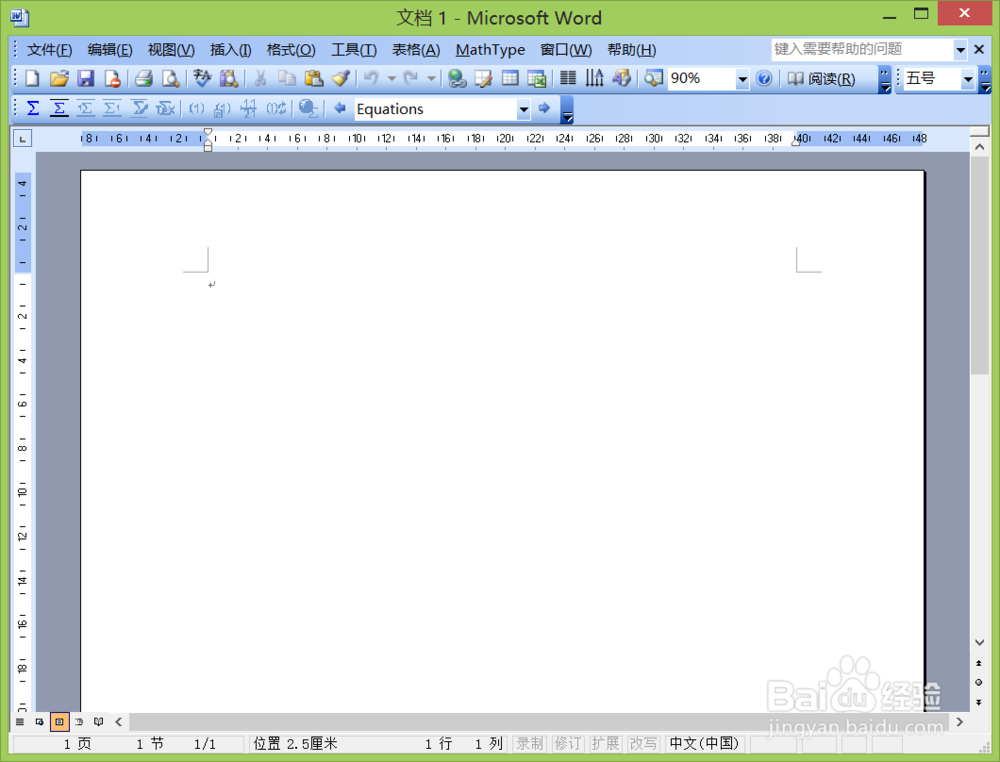
Task: Open the 五号 font size dropdown
Action: tap(968, 79)
